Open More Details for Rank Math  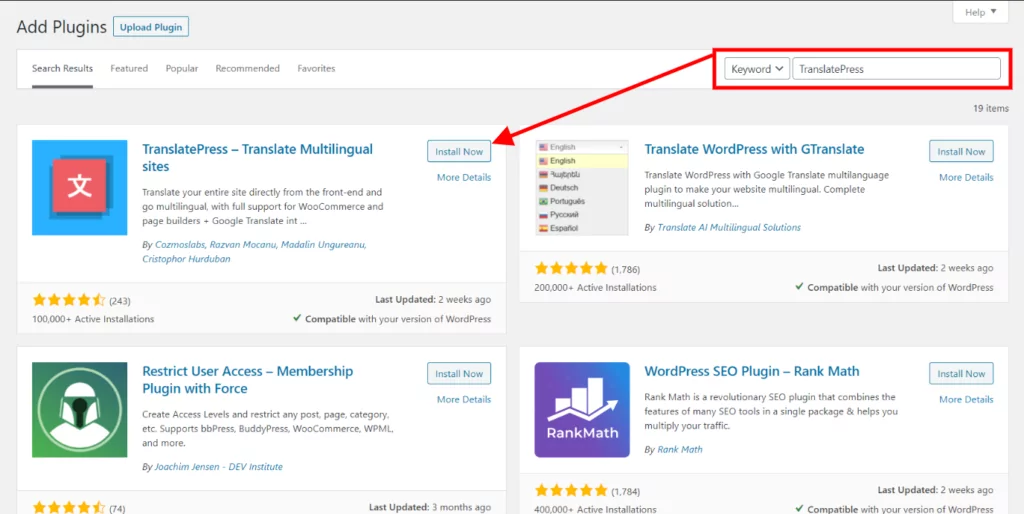coord(966,399)
